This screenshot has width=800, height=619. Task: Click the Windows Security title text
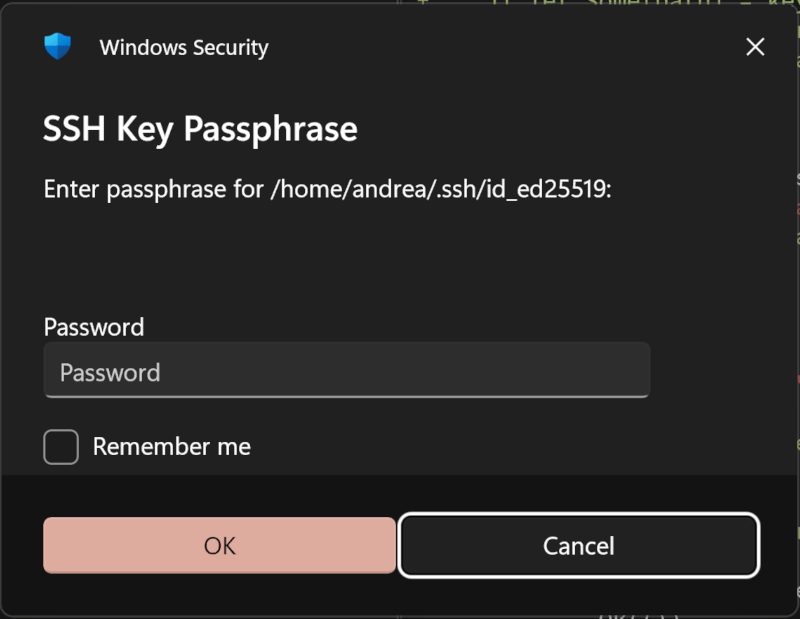point(184,47)
